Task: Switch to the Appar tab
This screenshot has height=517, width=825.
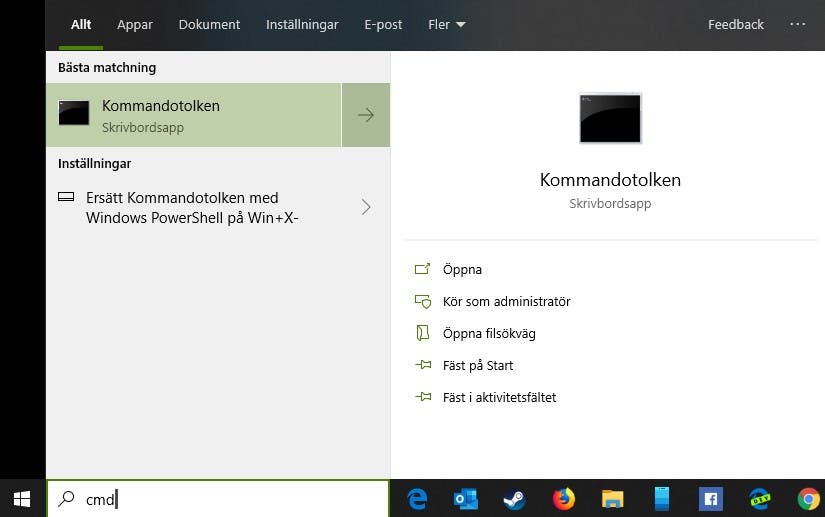Action: [135, 25]
